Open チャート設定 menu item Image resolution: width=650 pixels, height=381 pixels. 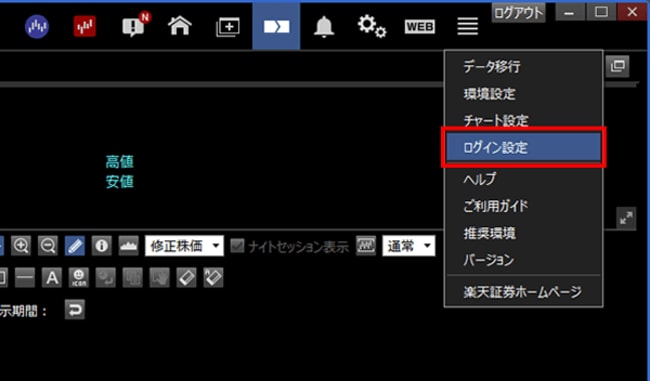[524, 120]
